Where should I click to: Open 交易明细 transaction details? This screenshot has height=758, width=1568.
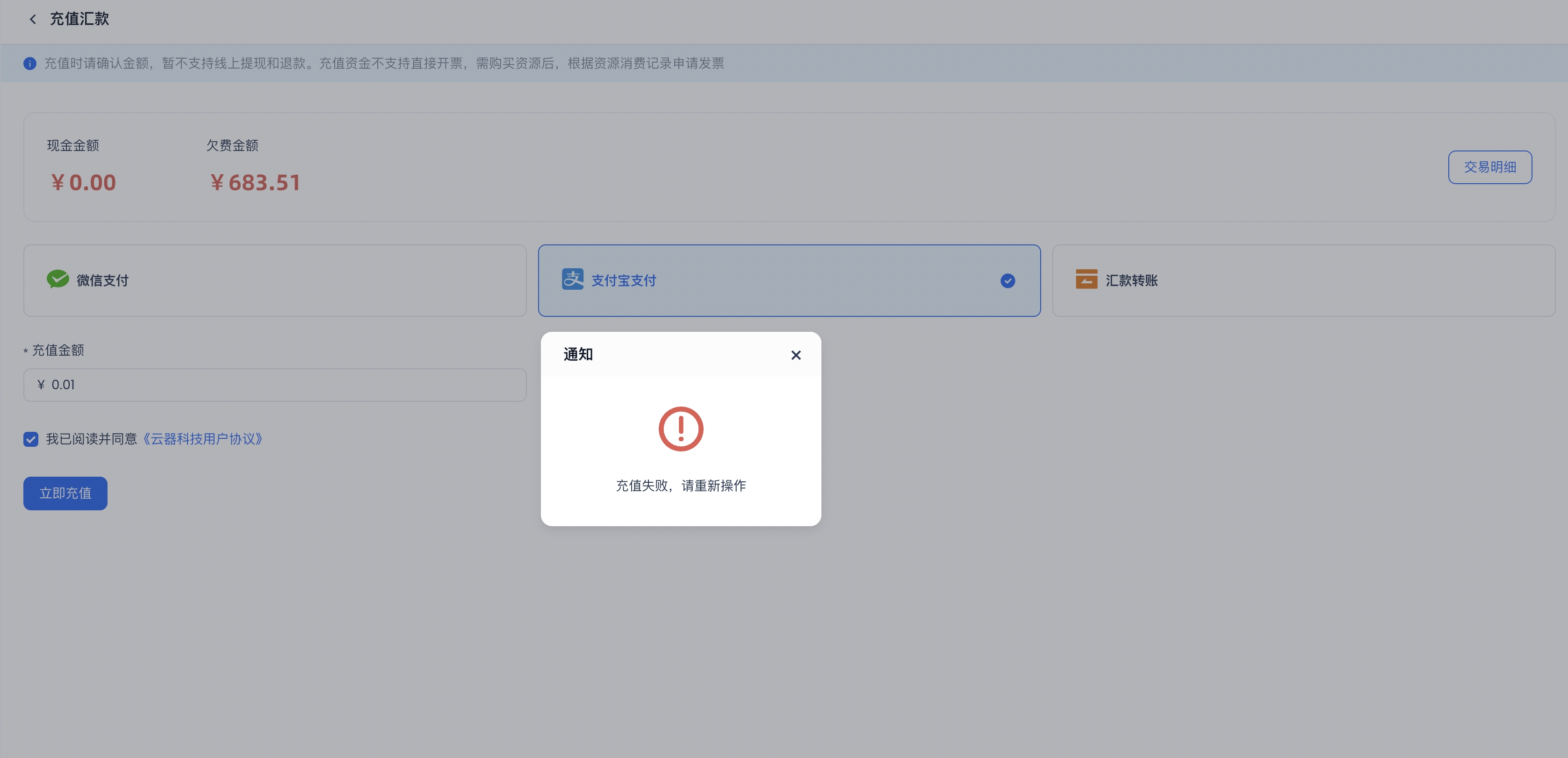click(x=1489, y=167)
